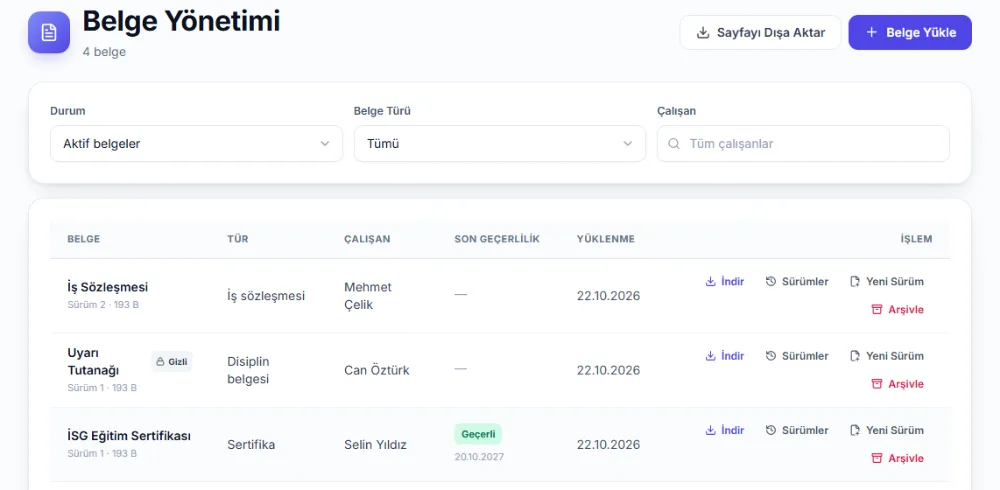Click Sayfayı Dışa Aktar button

pos(760,33)
